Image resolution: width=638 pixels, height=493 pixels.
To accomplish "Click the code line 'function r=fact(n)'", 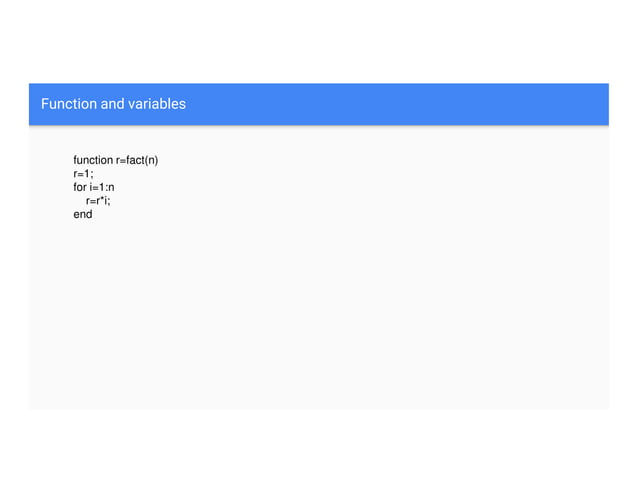I will pos(116,160).
